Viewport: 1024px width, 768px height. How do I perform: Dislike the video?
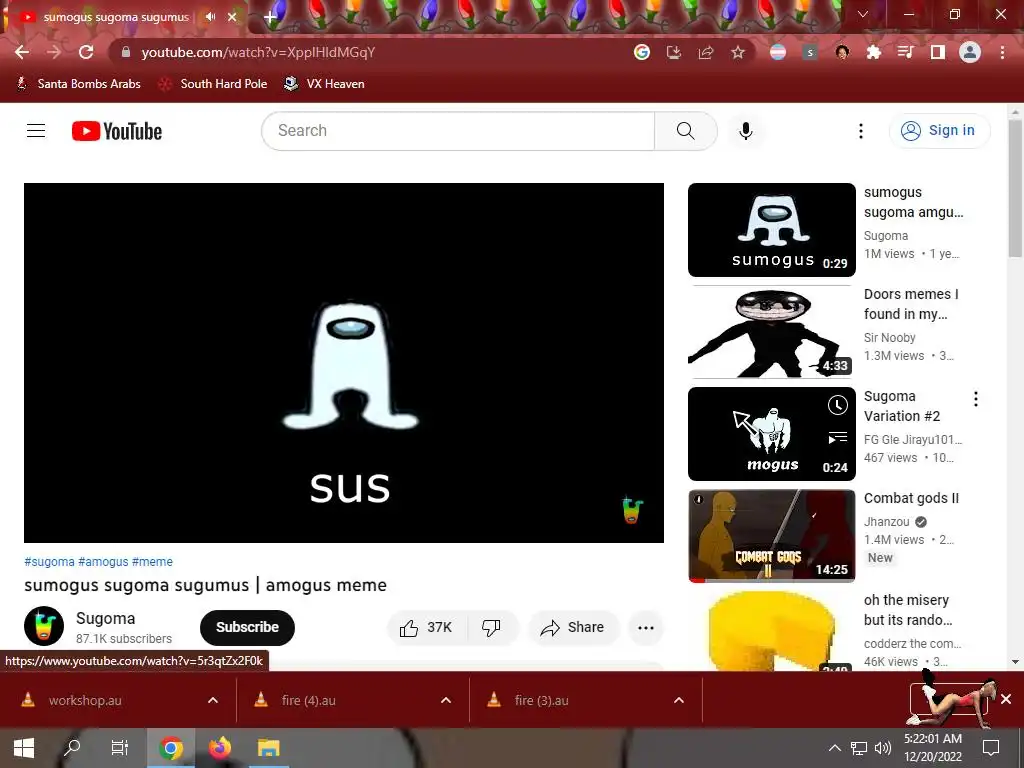491,628
